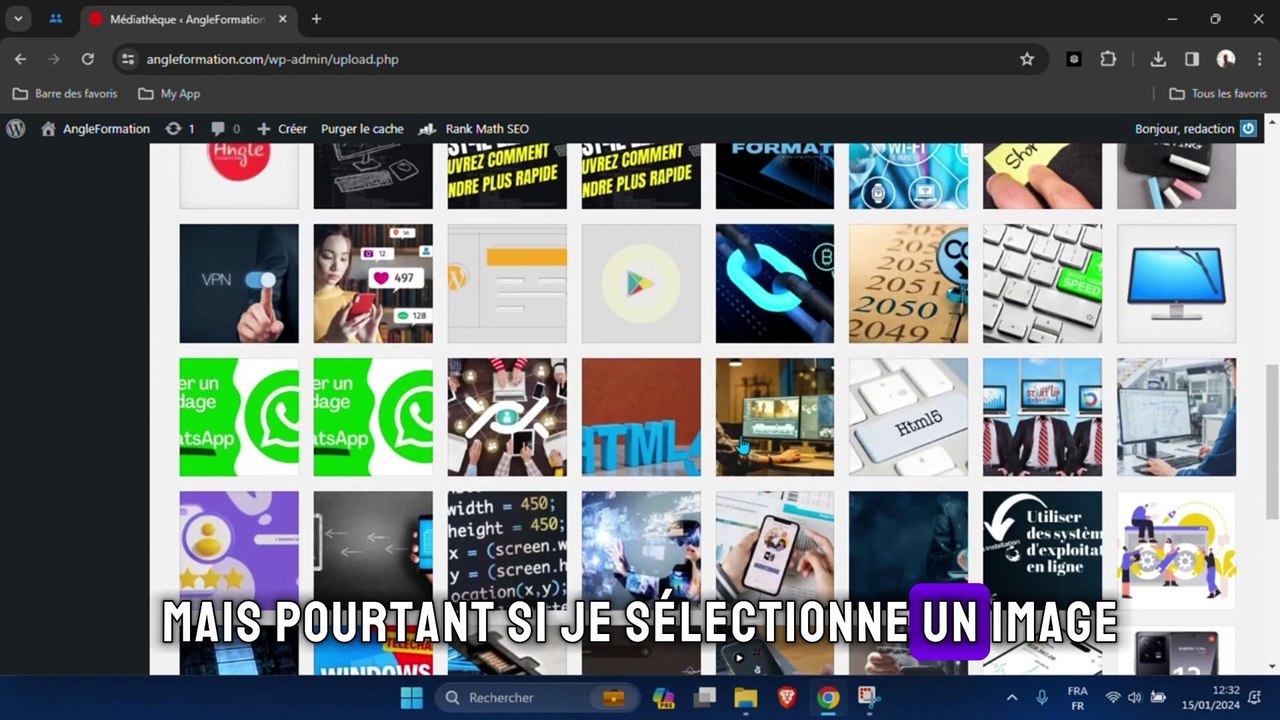
Task: Open Brave browser from the taskbar
Action: pos(787,697)
